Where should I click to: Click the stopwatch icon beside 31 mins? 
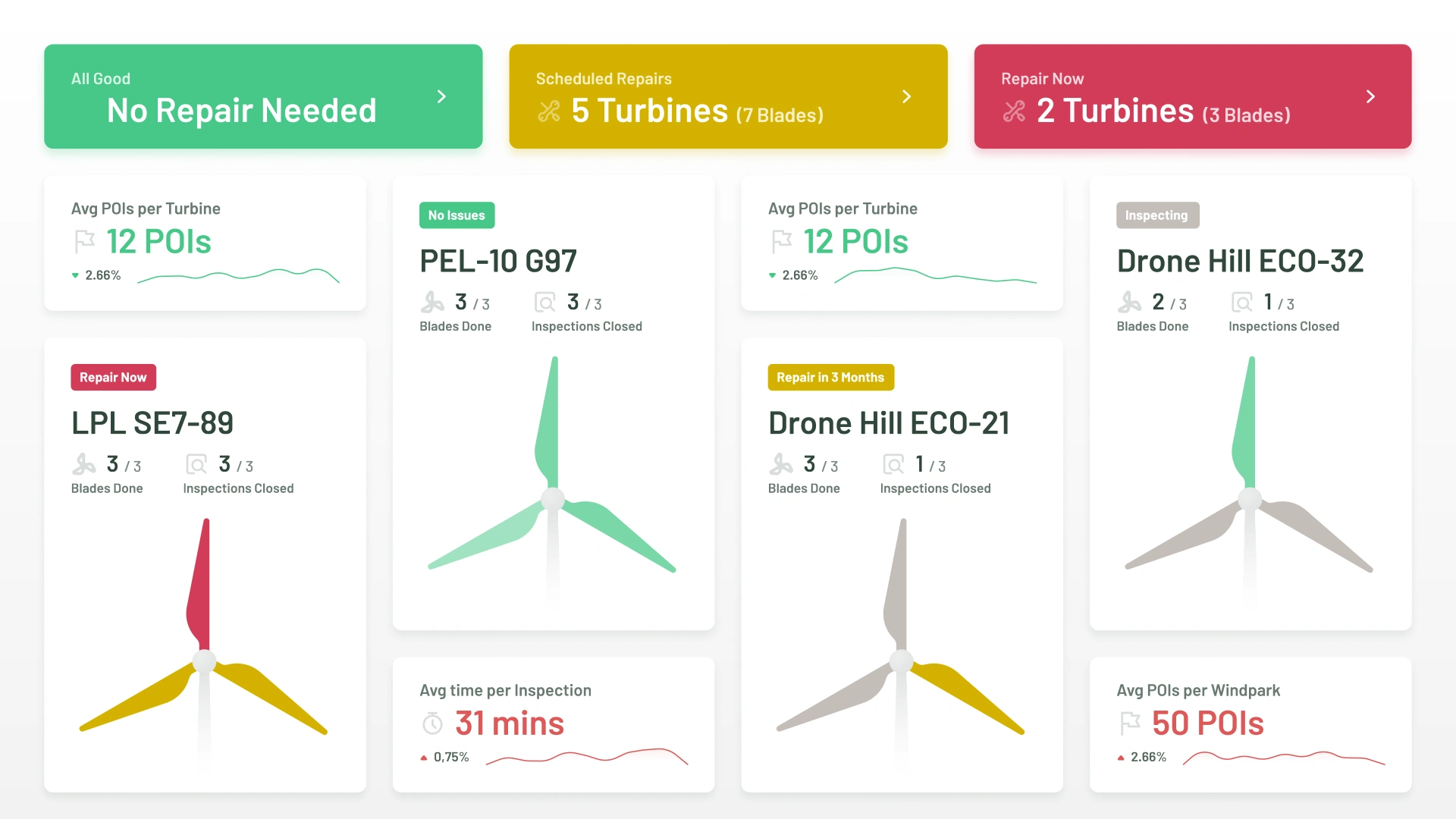click(432, 723)
